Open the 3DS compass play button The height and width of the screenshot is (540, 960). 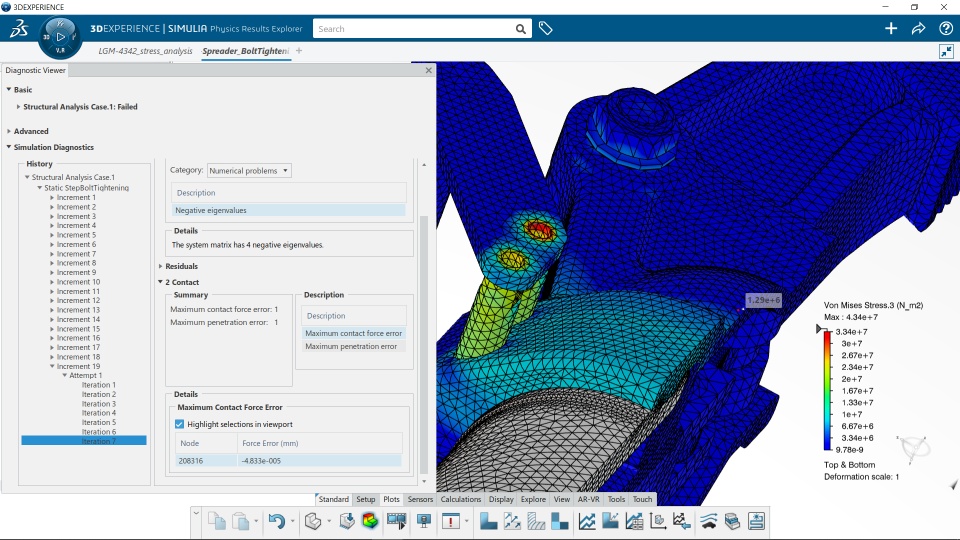point(60,37)
